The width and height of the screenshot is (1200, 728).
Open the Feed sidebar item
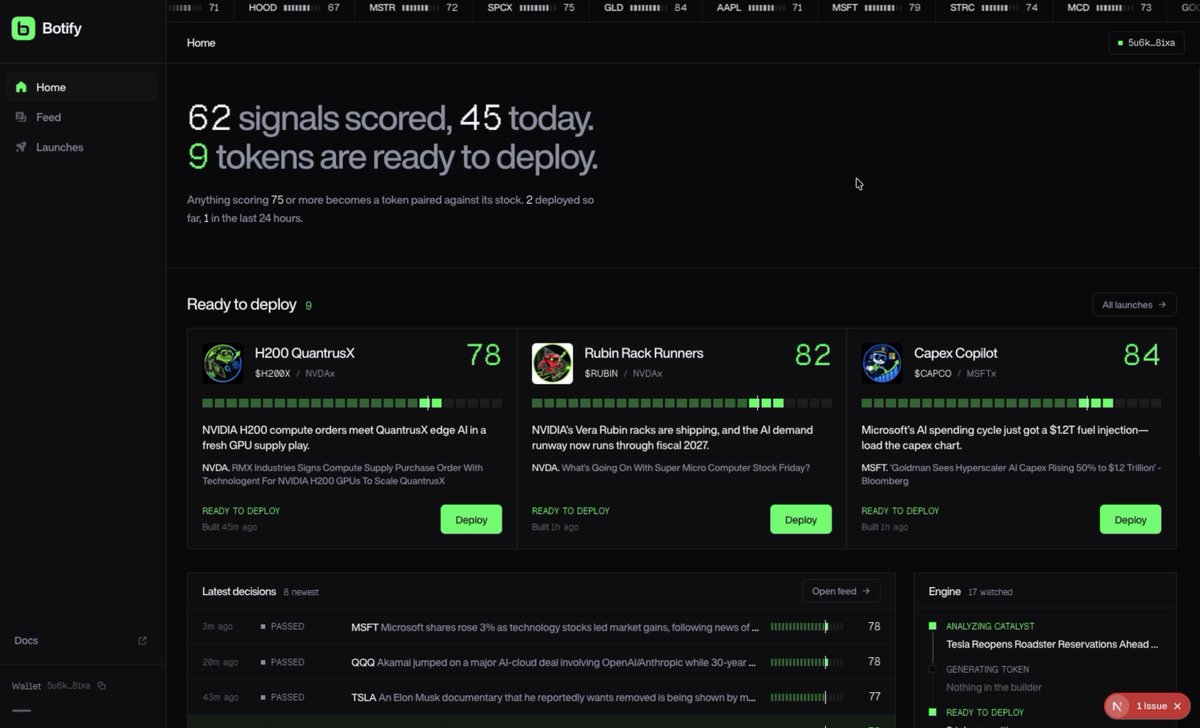click(x=82, y=117)
